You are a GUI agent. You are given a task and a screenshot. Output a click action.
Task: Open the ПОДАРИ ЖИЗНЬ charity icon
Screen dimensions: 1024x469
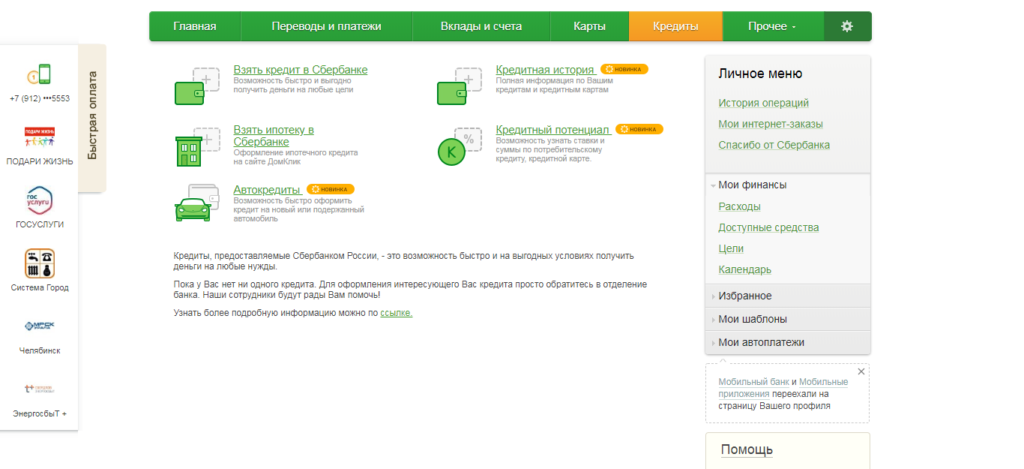pyautogui.click(x=39, y=138)
